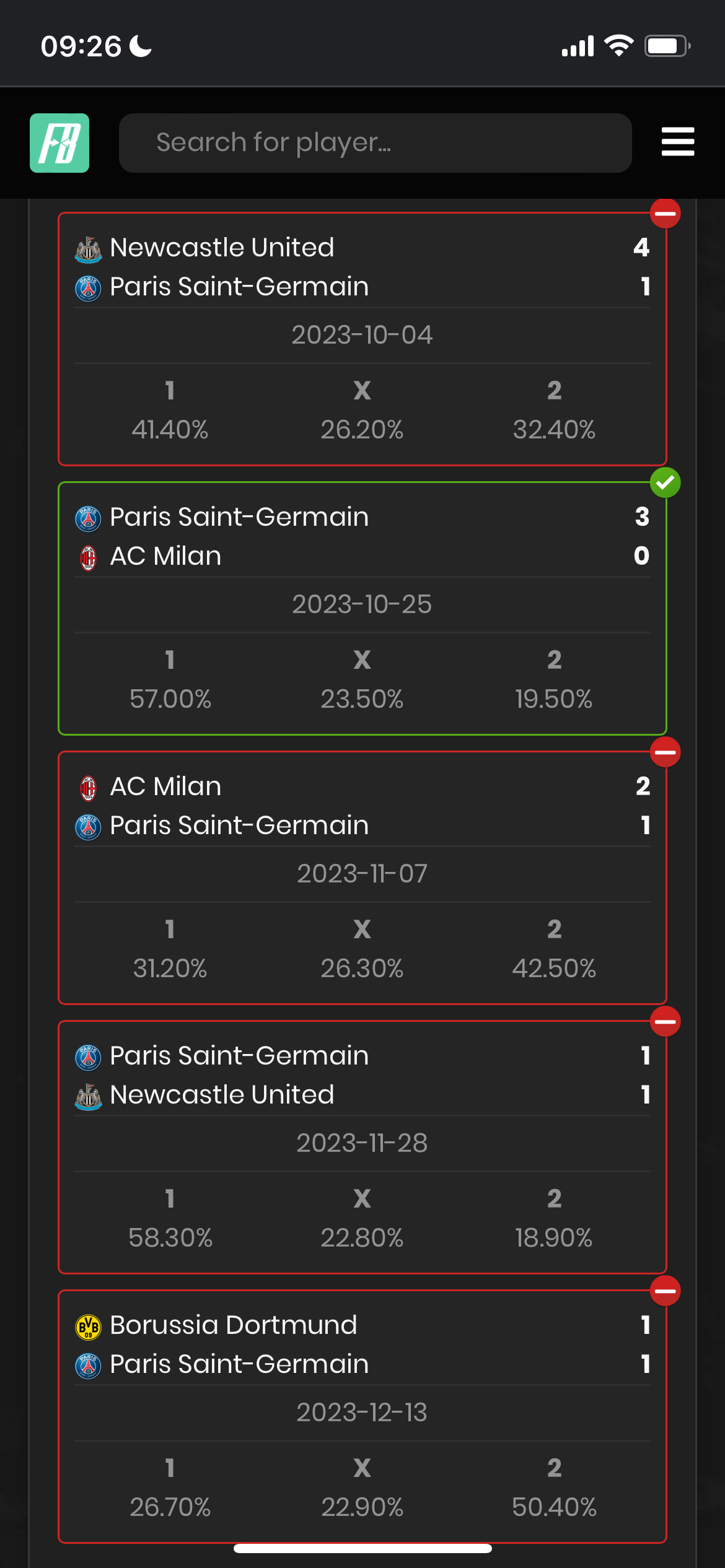This screenshot has width=725, height=1568.
Task: Focus the Search for player field
Action: pyautogui.click(x=375, y=143)
